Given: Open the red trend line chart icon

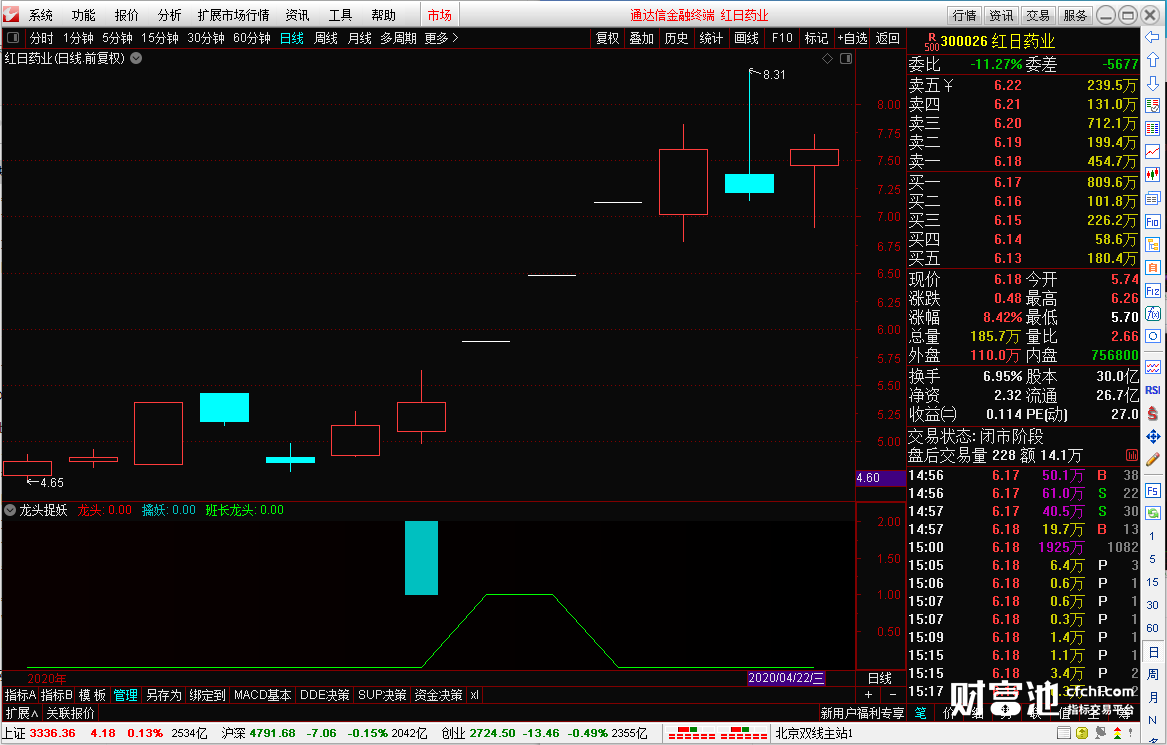Looking at the screenshot, I should tap(1153, 152).
